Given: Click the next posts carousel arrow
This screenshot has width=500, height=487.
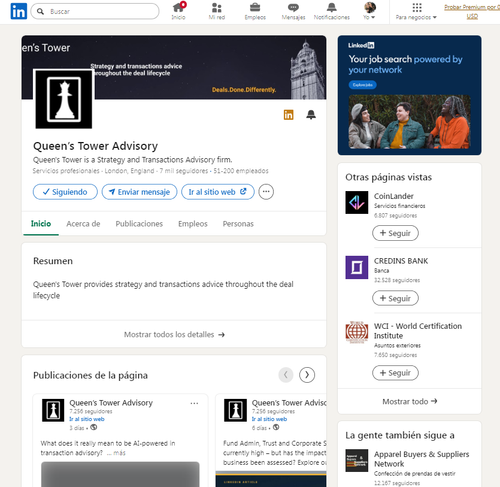Looking at the screenshot, I should click(307, 375).
